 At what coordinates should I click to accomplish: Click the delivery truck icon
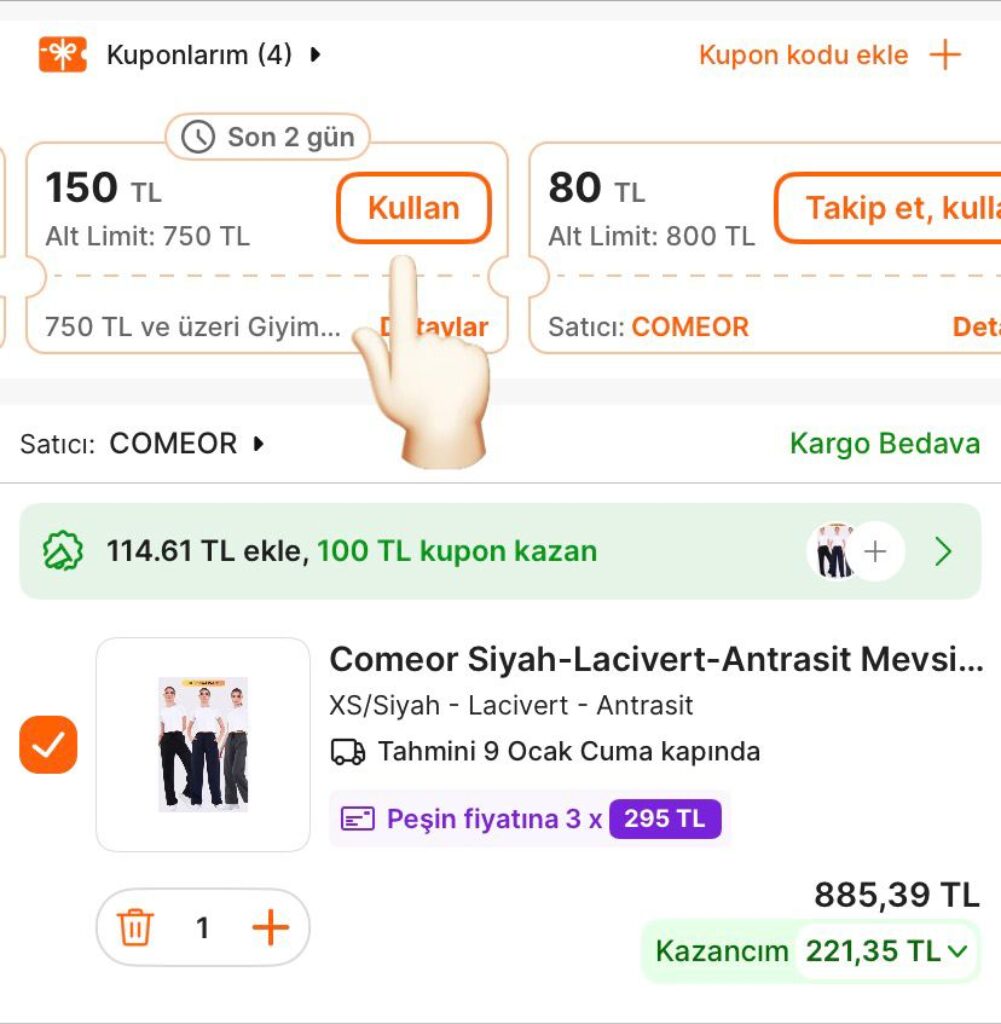348,751
